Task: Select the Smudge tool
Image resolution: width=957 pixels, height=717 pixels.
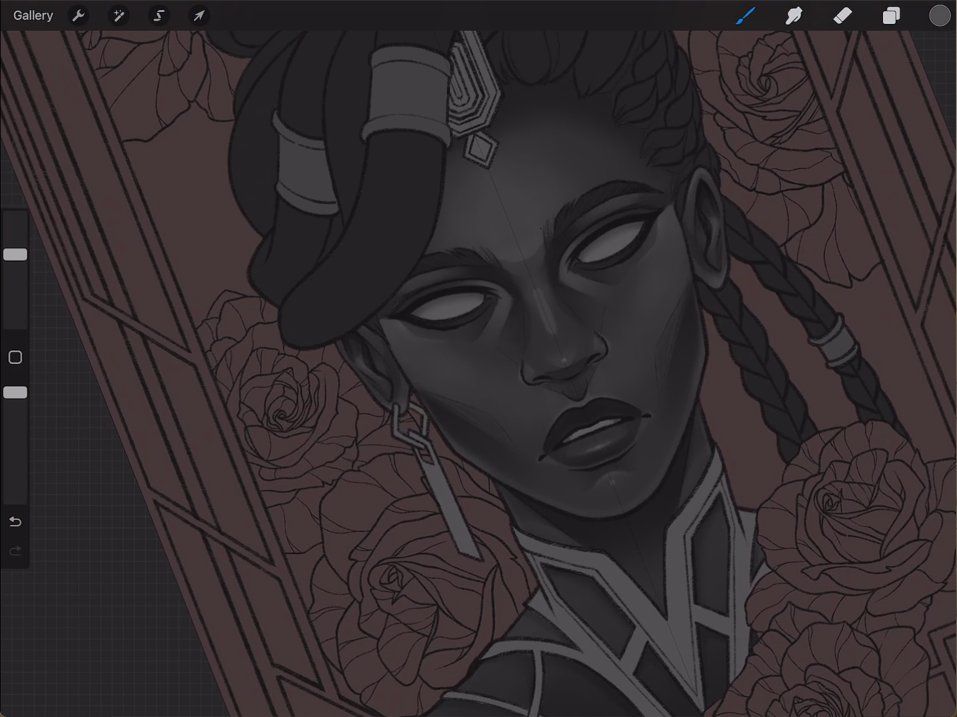Action: pos(793,15)
